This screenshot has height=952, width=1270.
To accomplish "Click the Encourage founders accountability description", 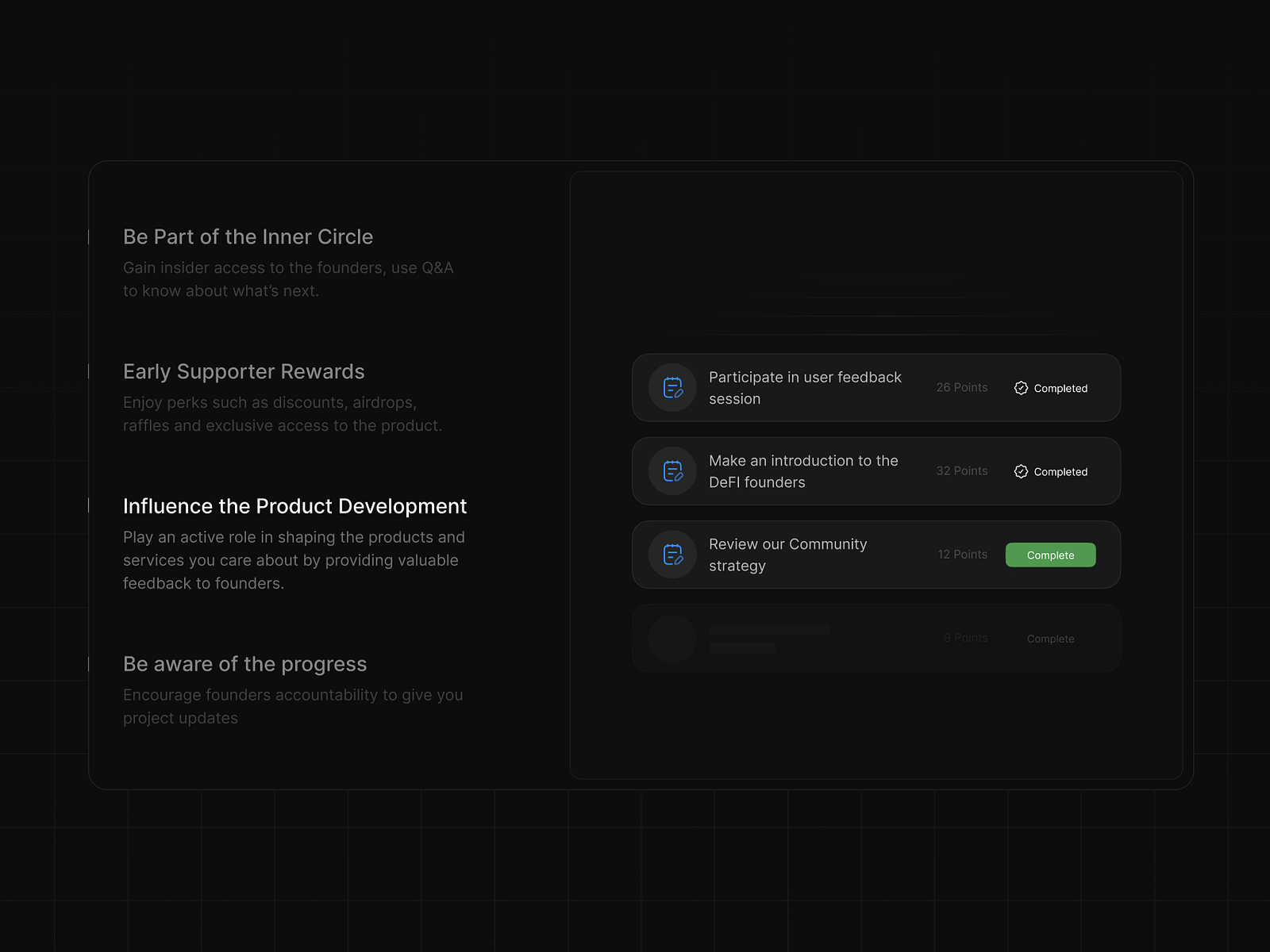I will click(293, 706).
